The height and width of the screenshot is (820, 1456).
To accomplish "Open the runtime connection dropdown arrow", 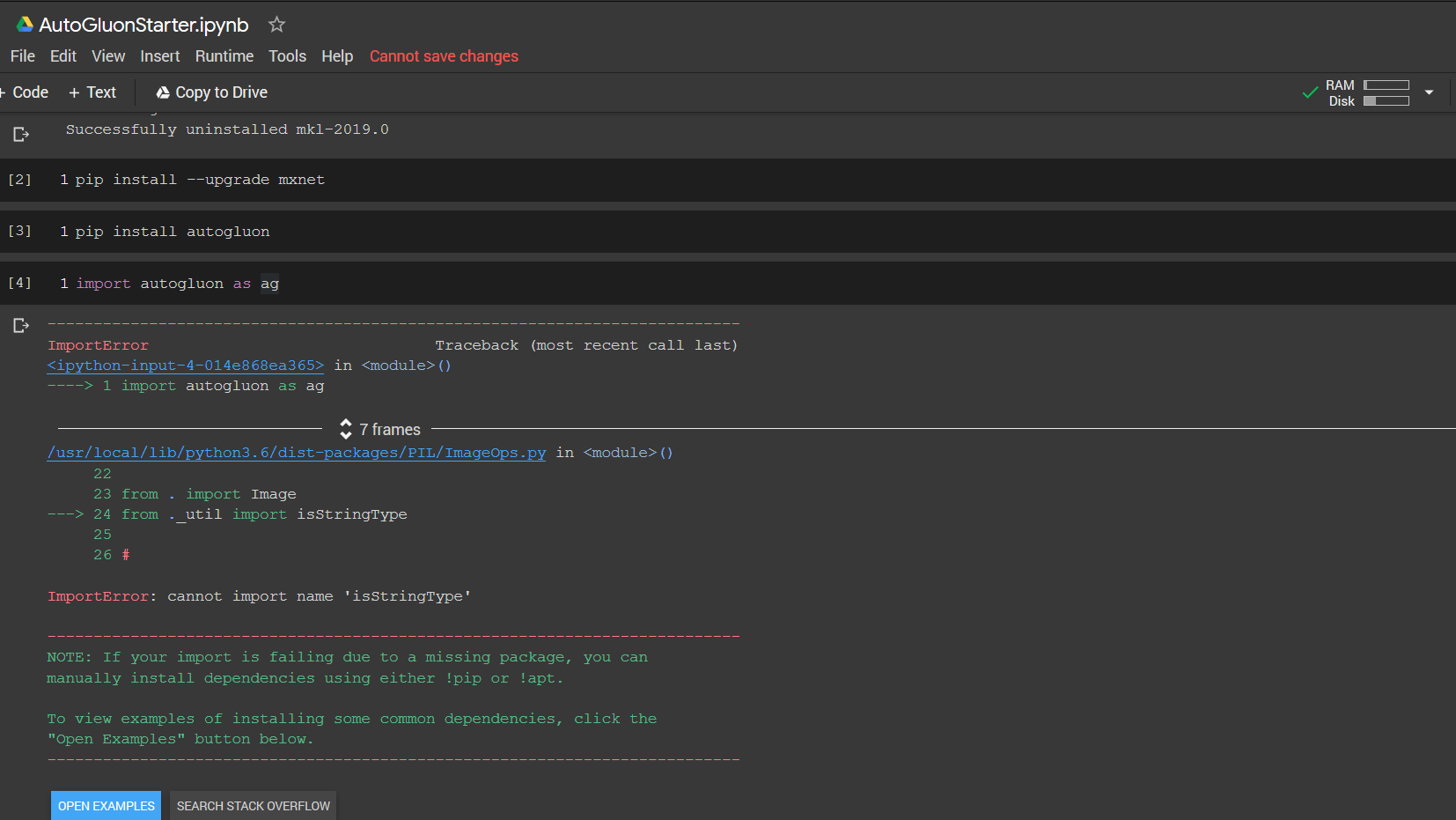I will coord(1429,92).
